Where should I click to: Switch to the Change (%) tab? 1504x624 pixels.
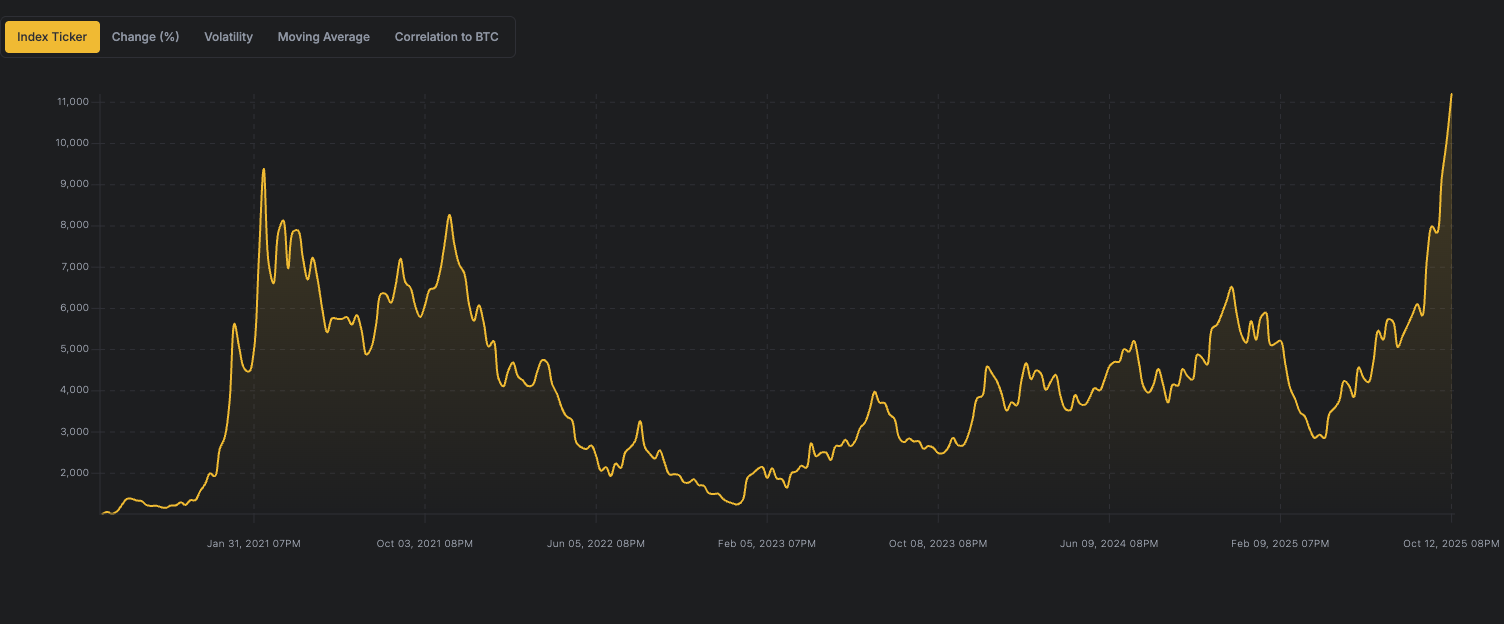pos(145,37)
